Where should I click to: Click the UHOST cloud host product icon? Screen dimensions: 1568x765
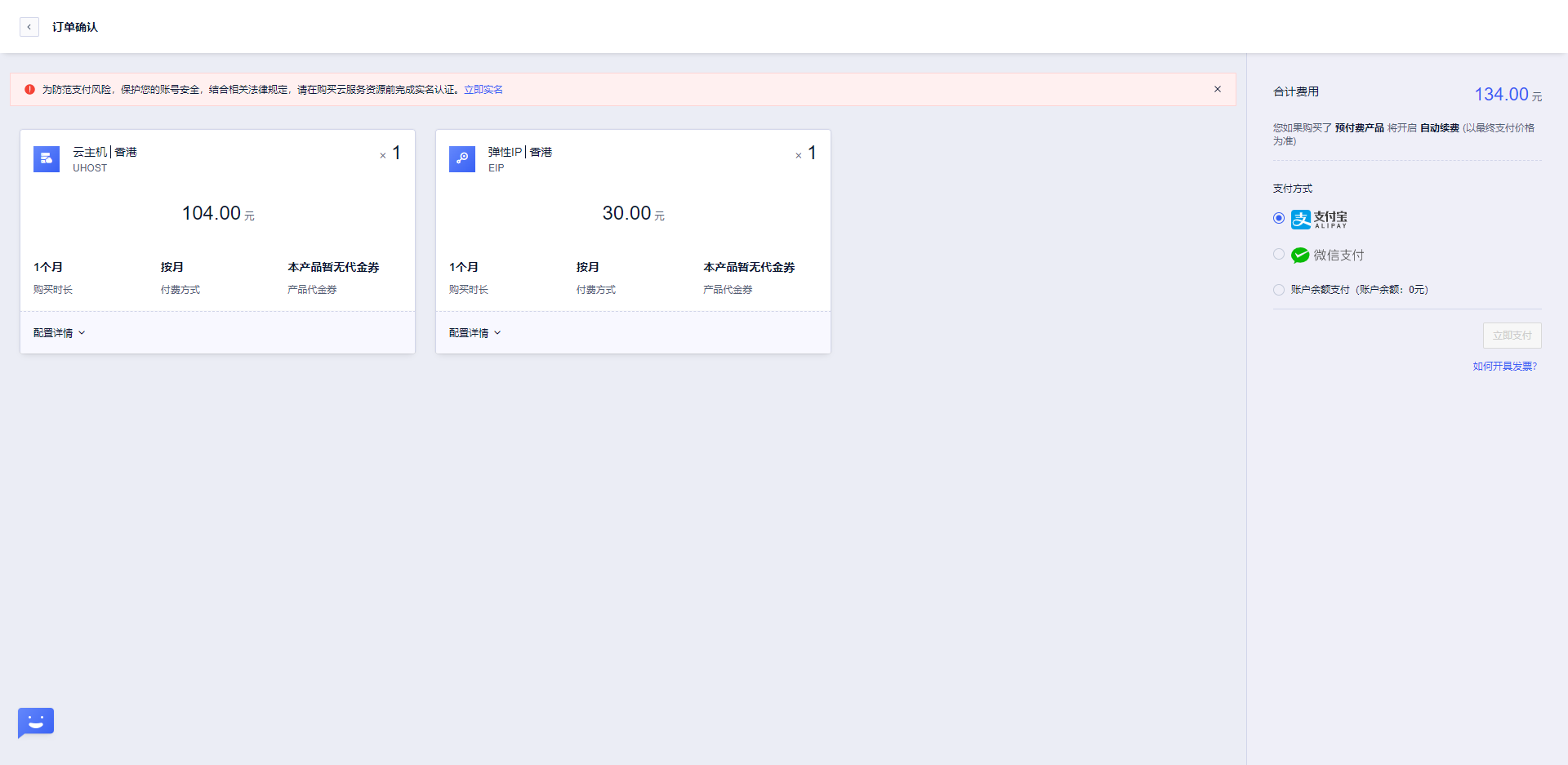46,159
